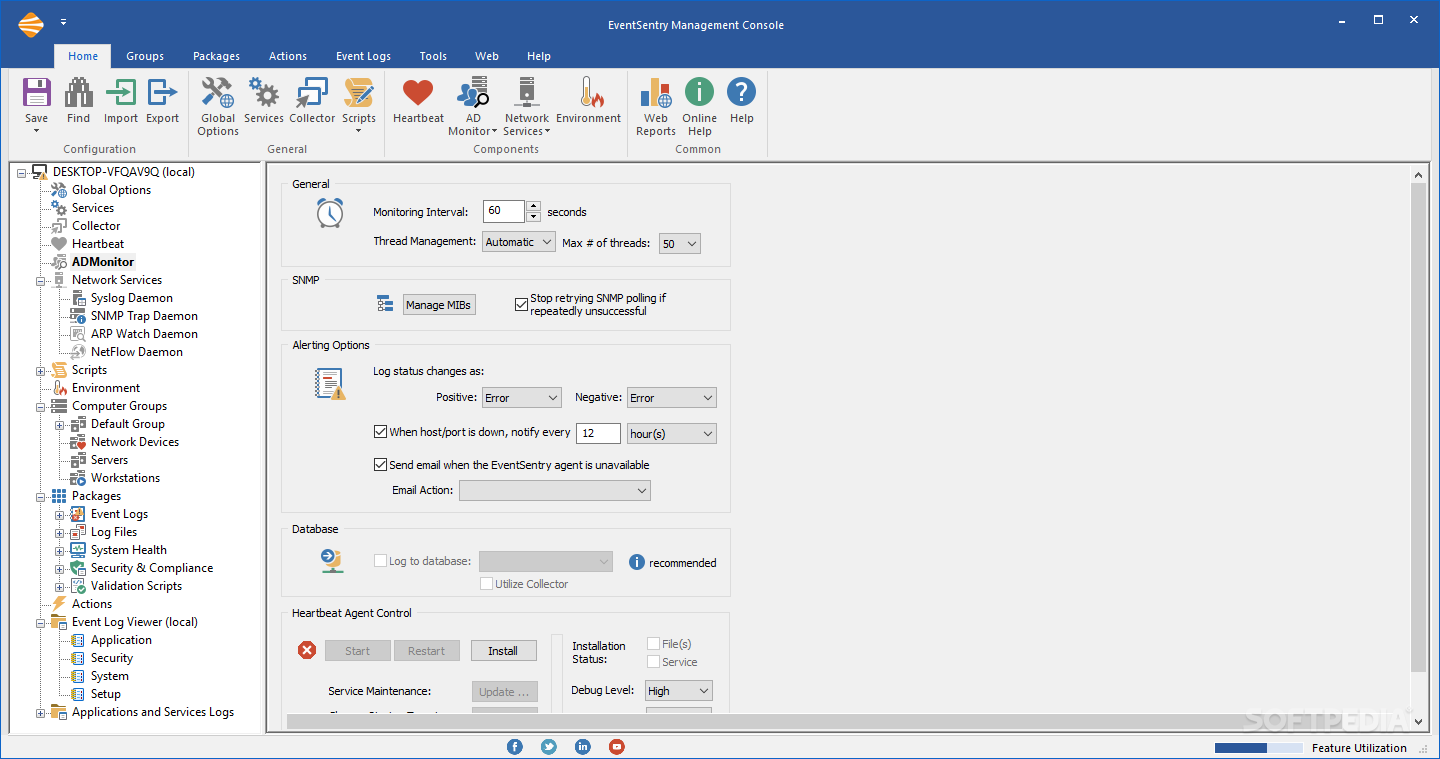Select Network Devices in the tree

point(135,442)
